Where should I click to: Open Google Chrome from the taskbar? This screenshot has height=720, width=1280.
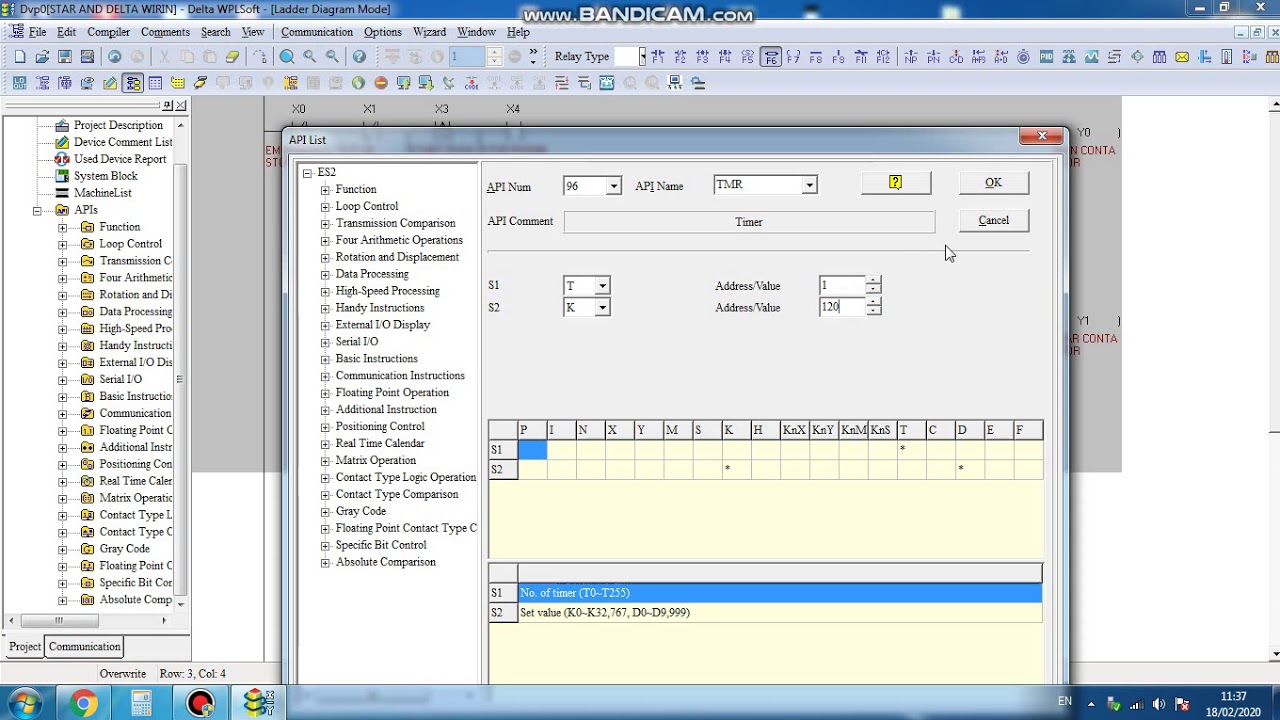pyautogui.click(x=83, y=704)
